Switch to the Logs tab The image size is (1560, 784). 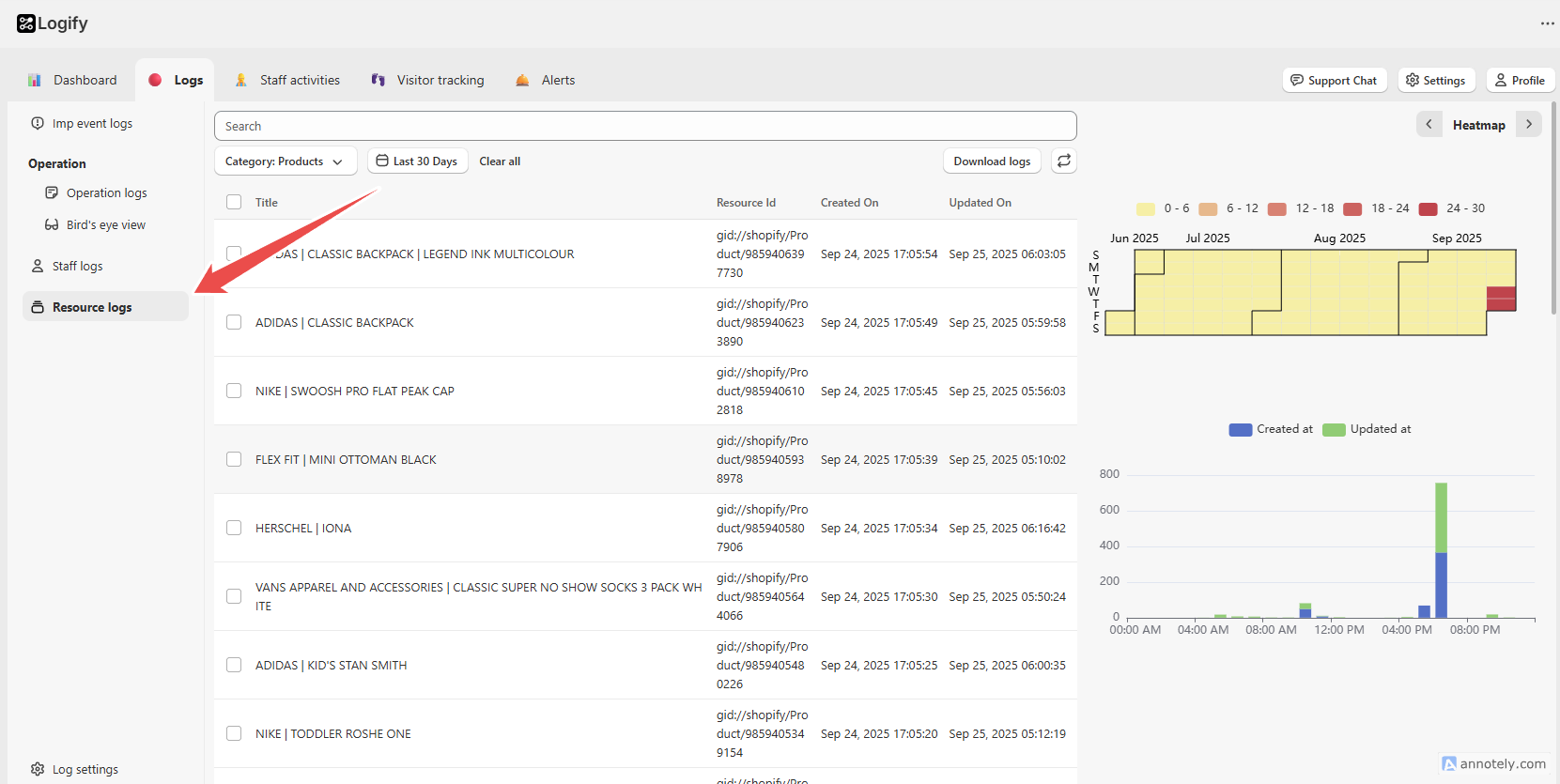click(x=176, y=80)
